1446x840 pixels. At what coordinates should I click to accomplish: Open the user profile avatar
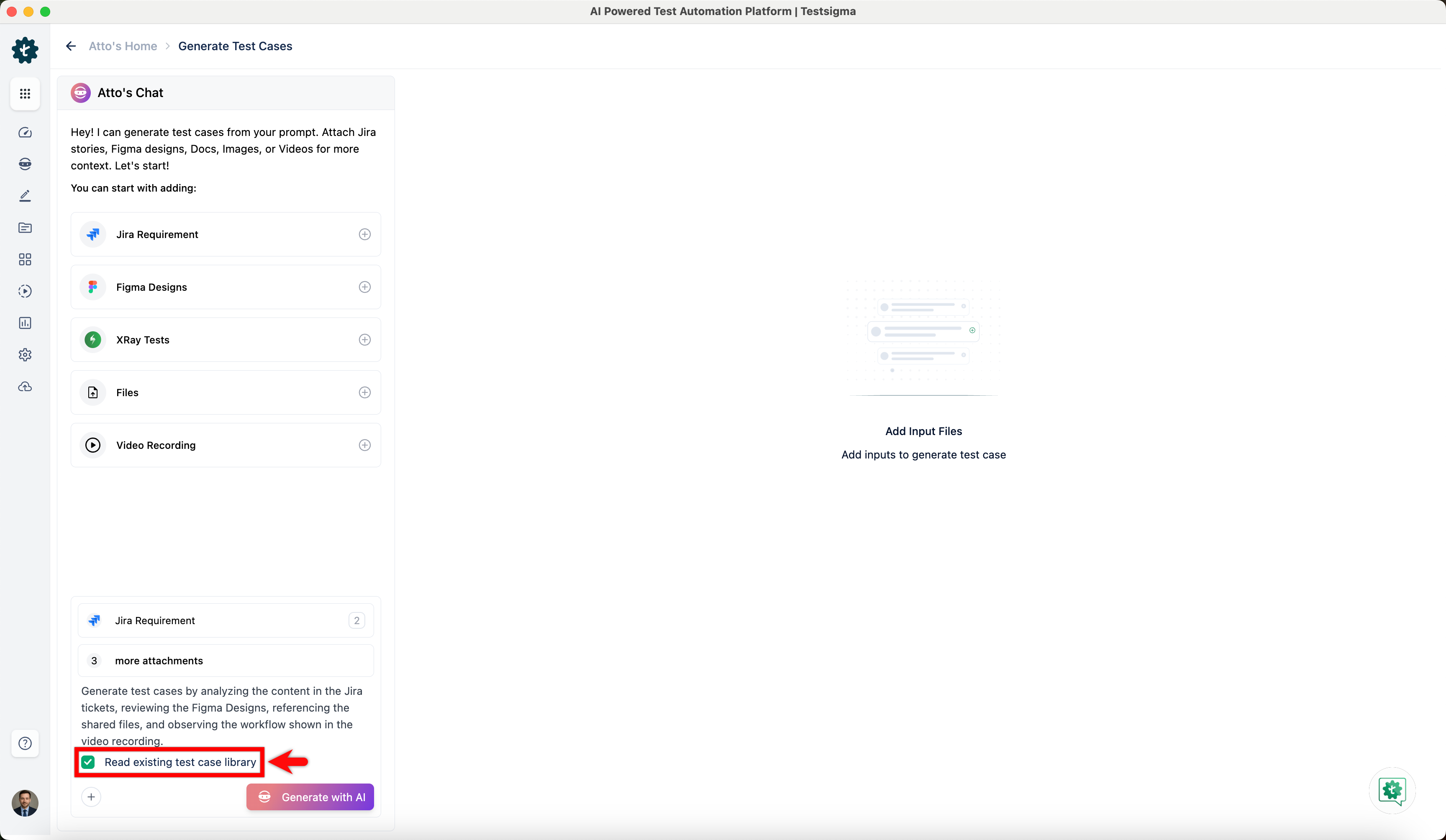(25, 803)
